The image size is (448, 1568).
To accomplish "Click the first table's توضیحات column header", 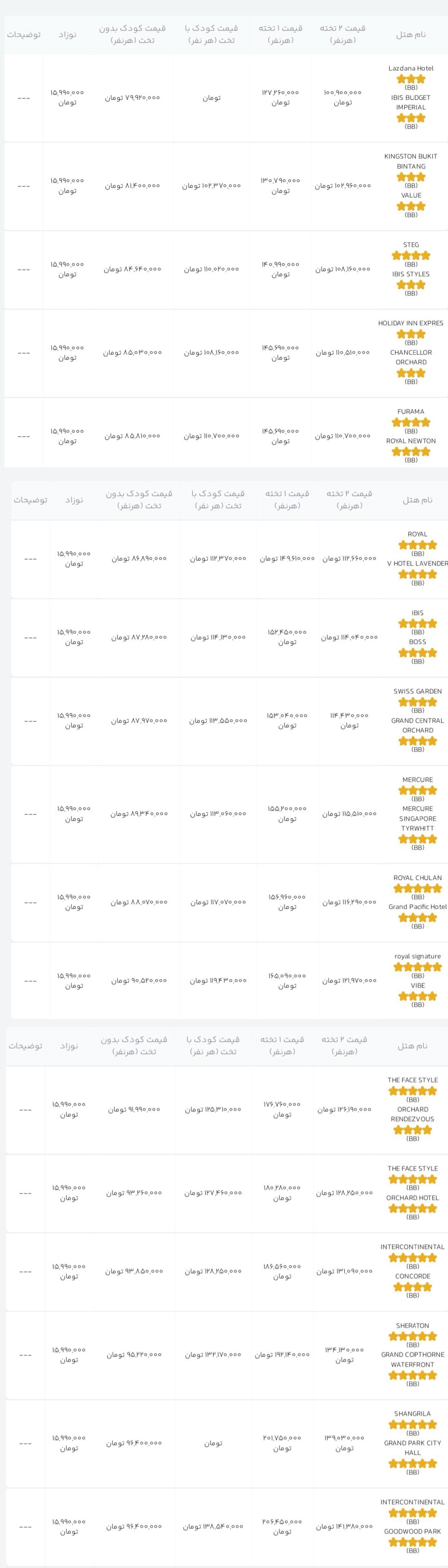I will click(x=24, y=34).
